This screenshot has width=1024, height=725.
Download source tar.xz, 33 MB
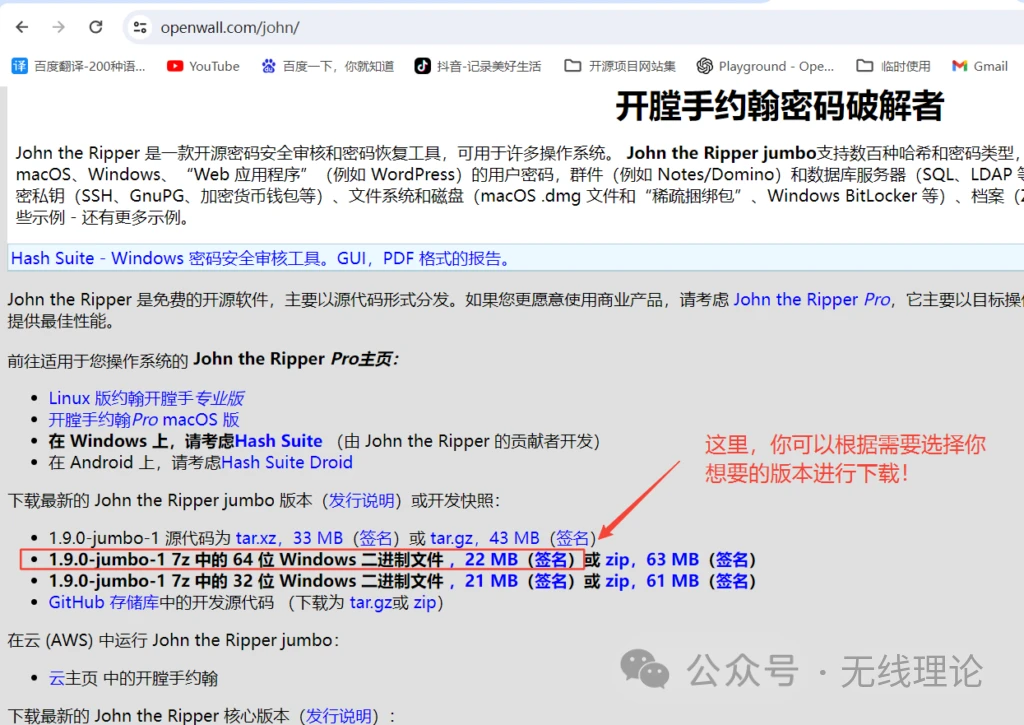click(x=289, y=538)
